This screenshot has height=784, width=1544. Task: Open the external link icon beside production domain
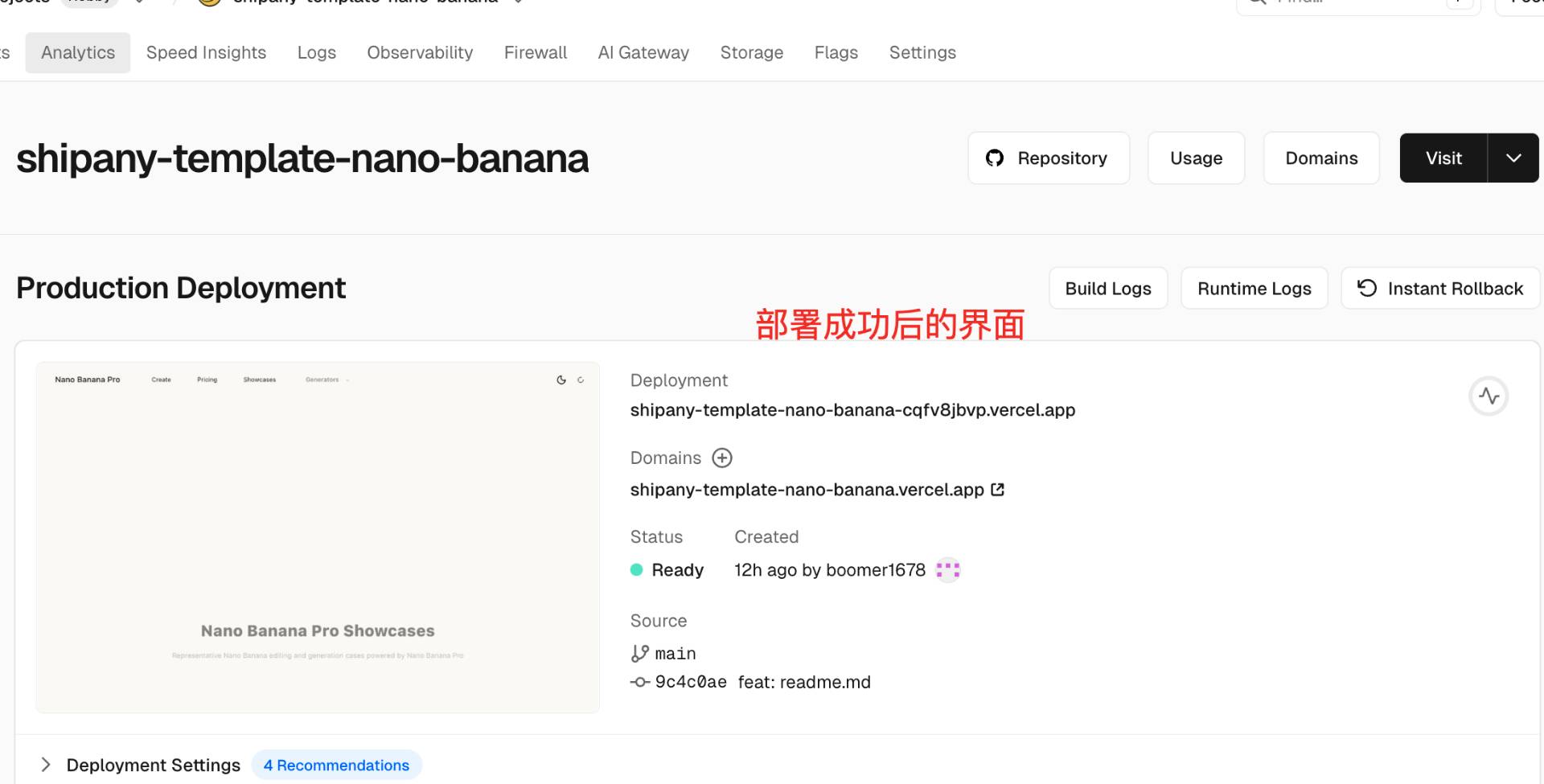998,490
